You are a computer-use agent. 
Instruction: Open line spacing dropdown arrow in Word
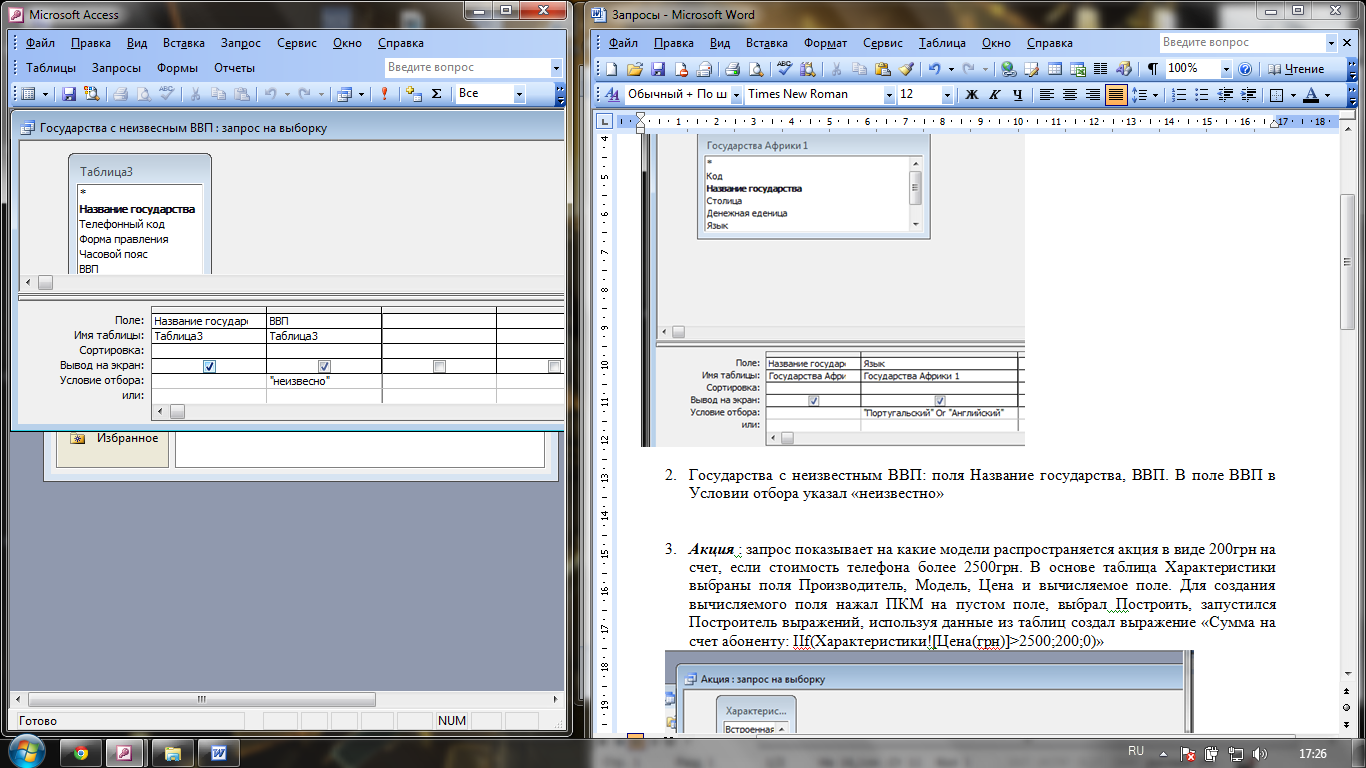click(x=1157, y=95)
